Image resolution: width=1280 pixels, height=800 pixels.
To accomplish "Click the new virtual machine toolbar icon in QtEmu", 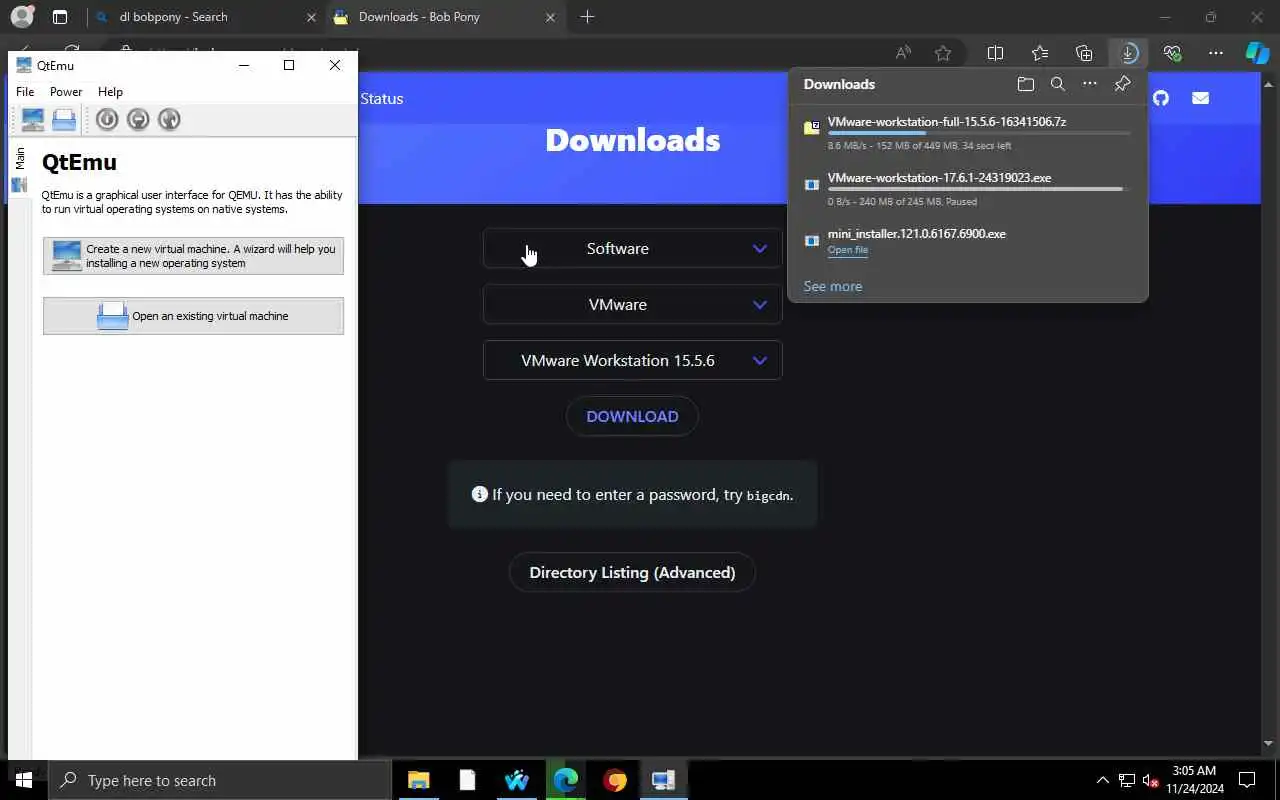I will pos(33,120).
